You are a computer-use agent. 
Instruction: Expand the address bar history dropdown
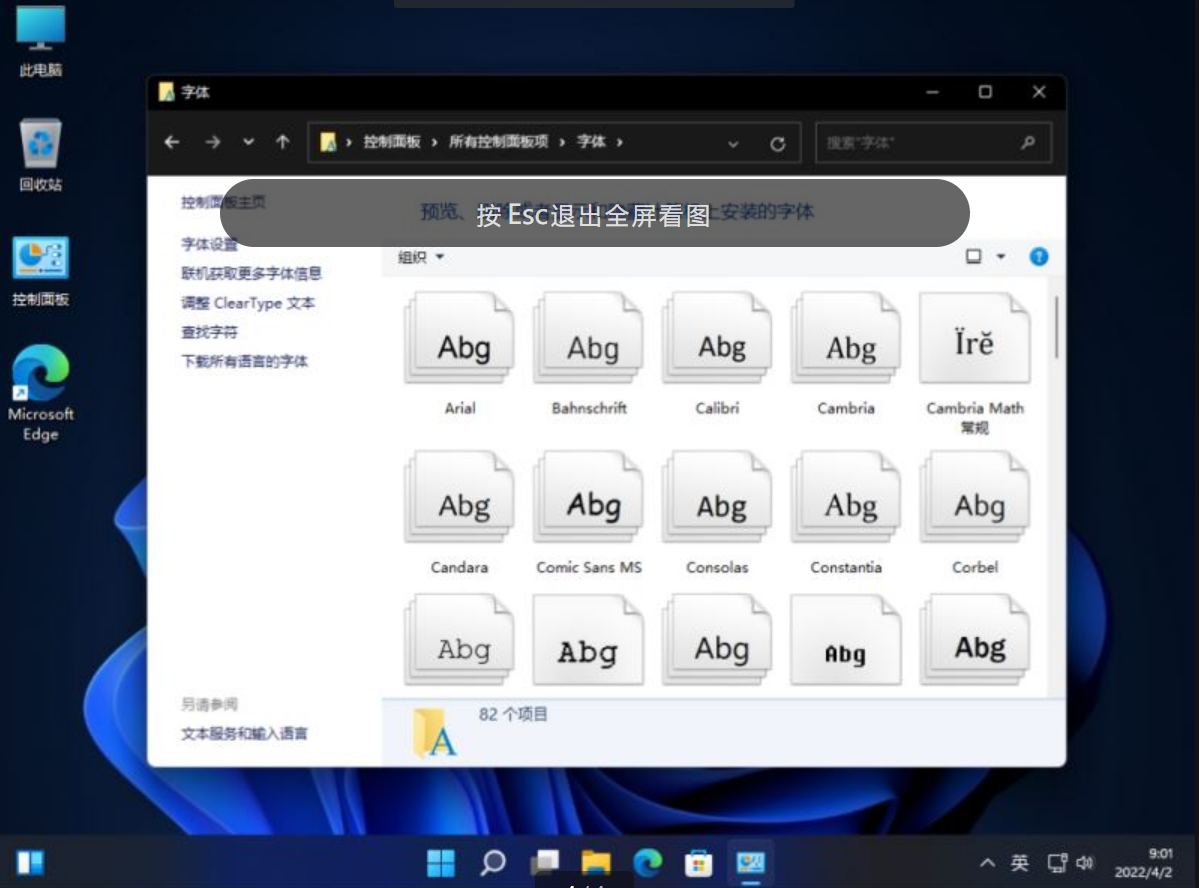(x=733, y=144)
